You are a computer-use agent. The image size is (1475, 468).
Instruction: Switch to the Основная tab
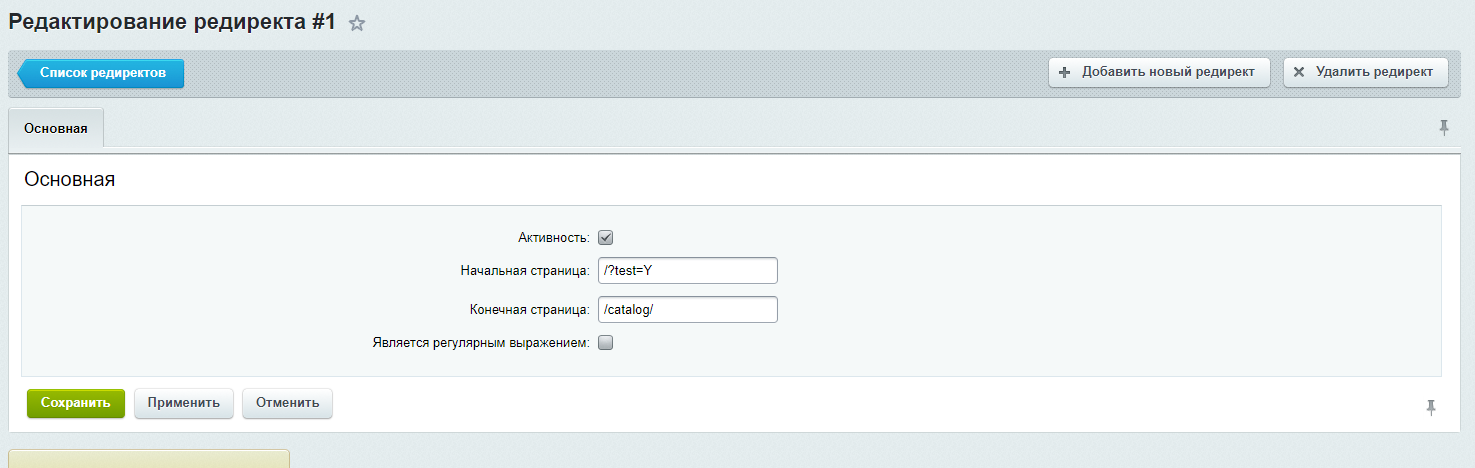coord(56,129)
